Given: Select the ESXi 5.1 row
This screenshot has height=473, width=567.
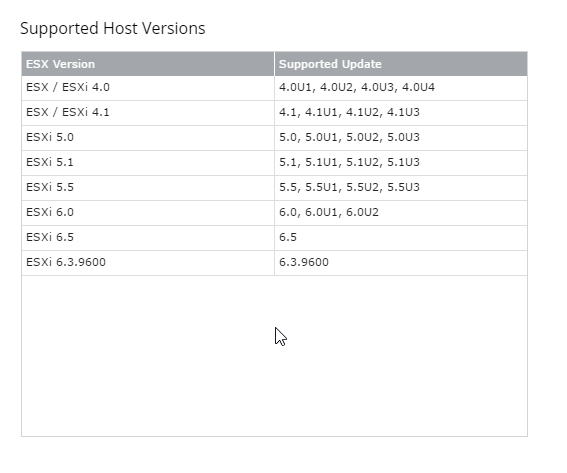Looking at the screenshot, I should pyautogui.click(x=274, y=163).
